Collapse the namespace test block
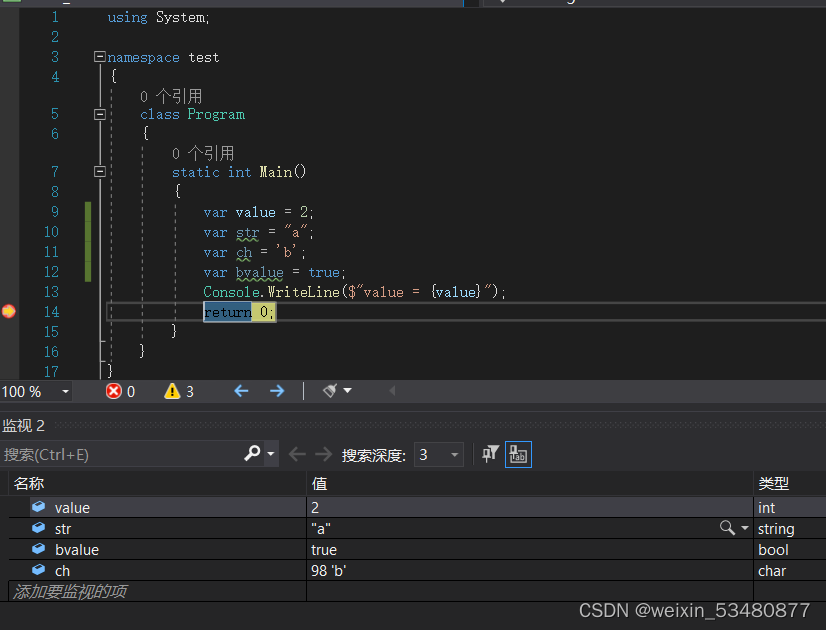The image size is (826, 630). [x=100, y=56]
